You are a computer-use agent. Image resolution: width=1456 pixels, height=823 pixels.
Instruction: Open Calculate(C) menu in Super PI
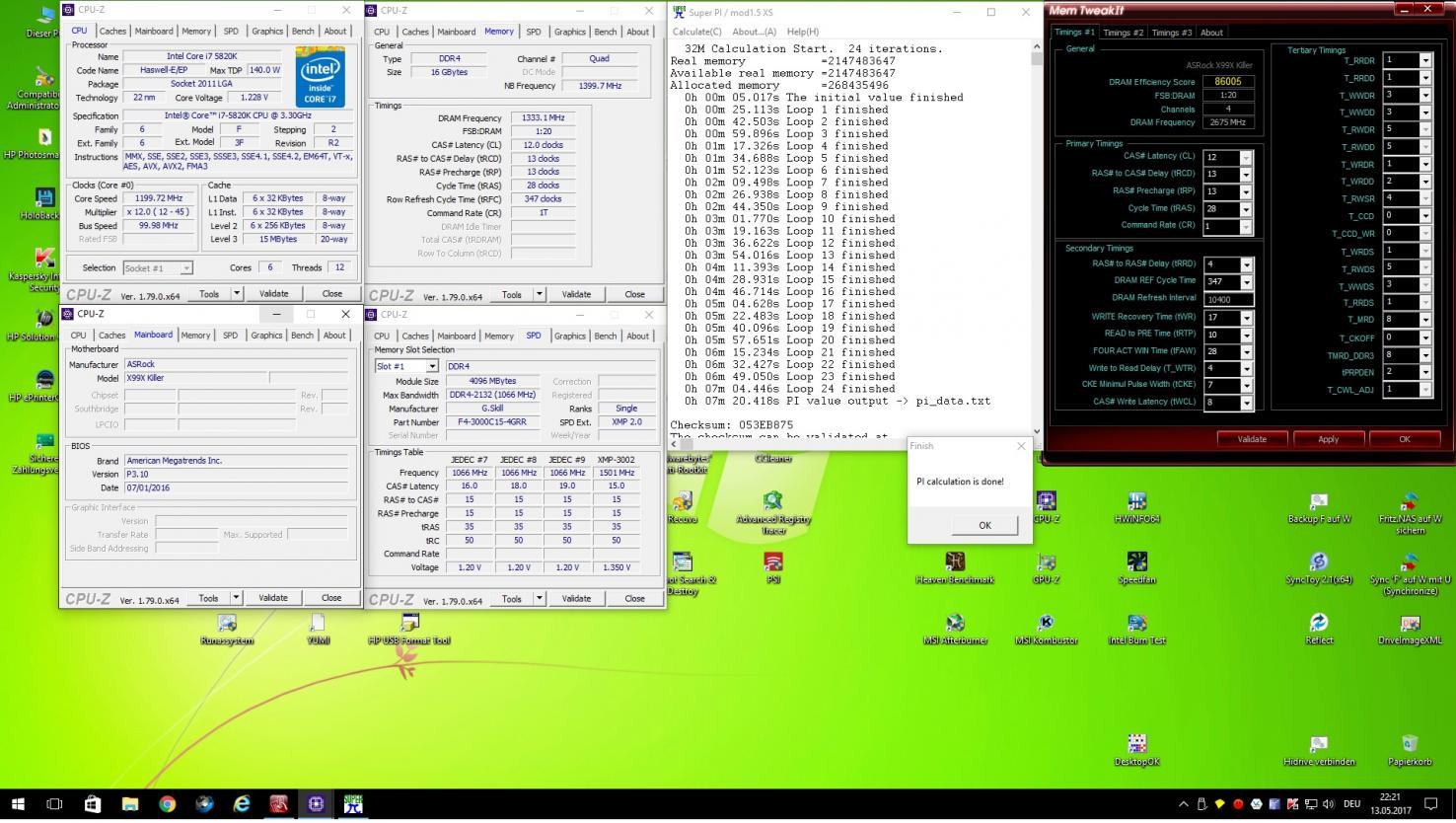point(696,32)
